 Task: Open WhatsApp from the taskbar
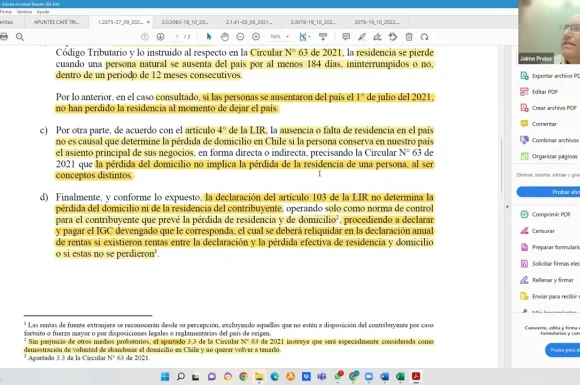point(338,376)
